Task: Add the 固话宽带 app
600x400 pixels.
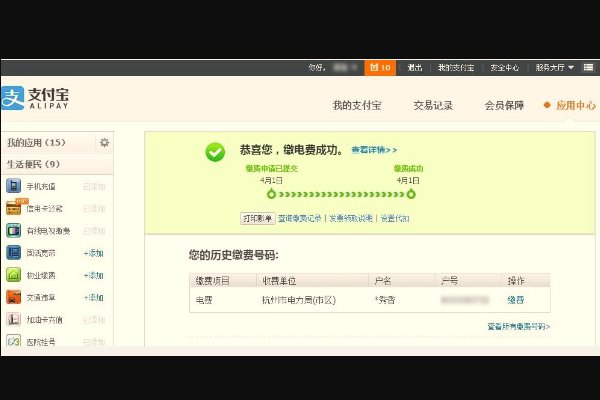Action: coord(94,253)
